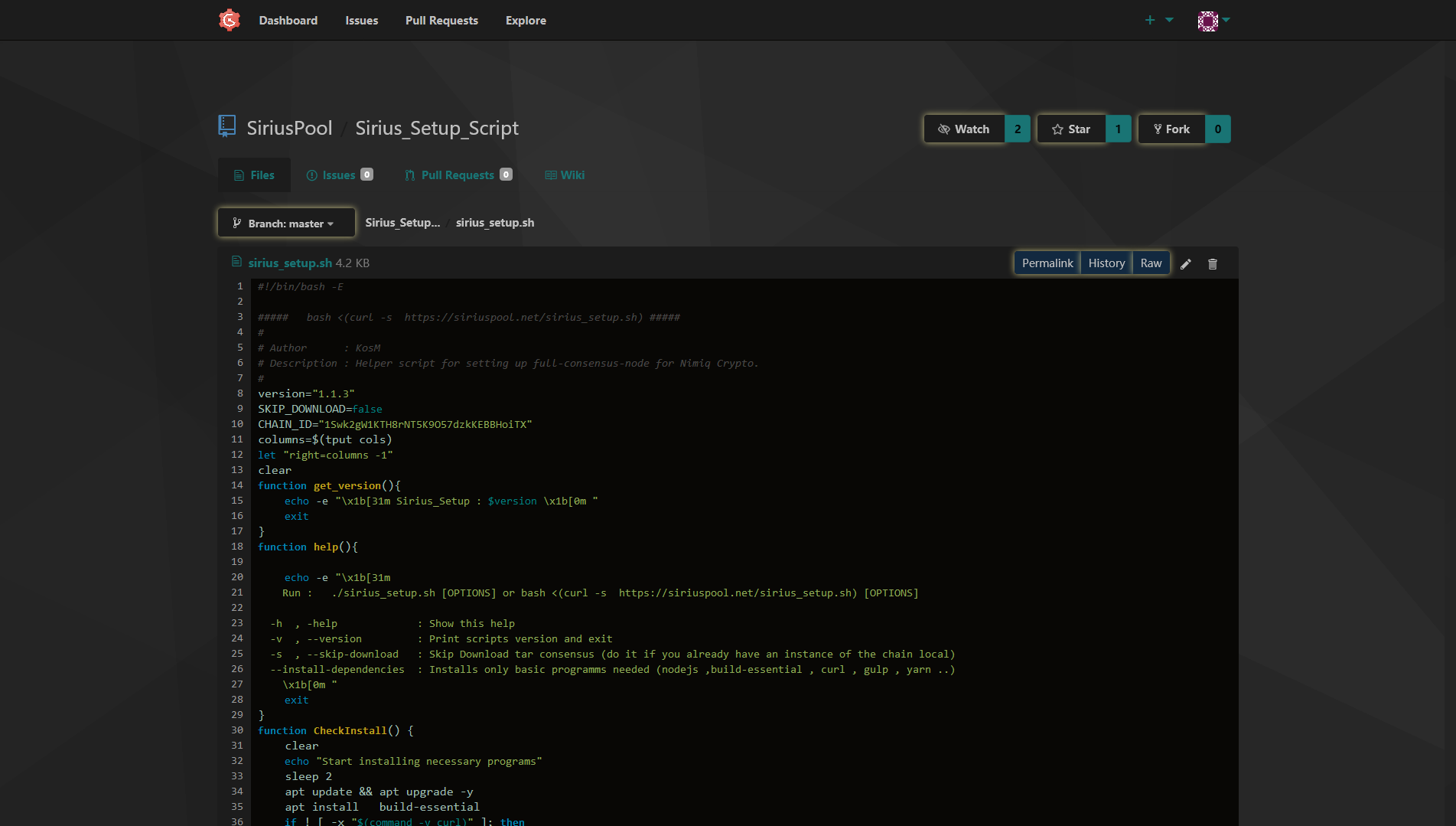1456x826 pixels.
Task: Click the CHAIN_ID code line
Action: tap(395, 424)
